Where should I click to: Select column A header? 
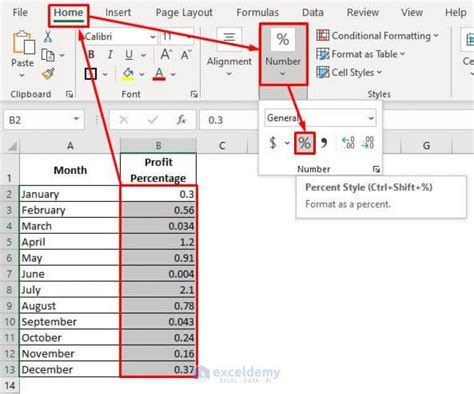tap(70, 146)
